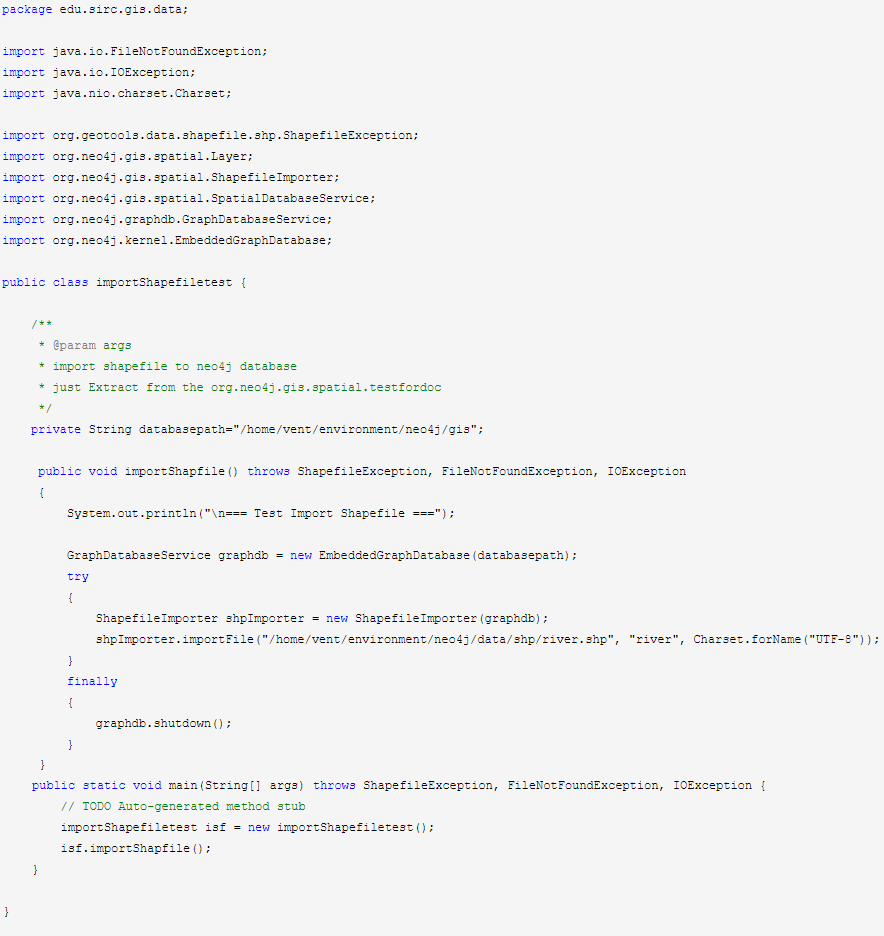Click the try keyword

78,576
